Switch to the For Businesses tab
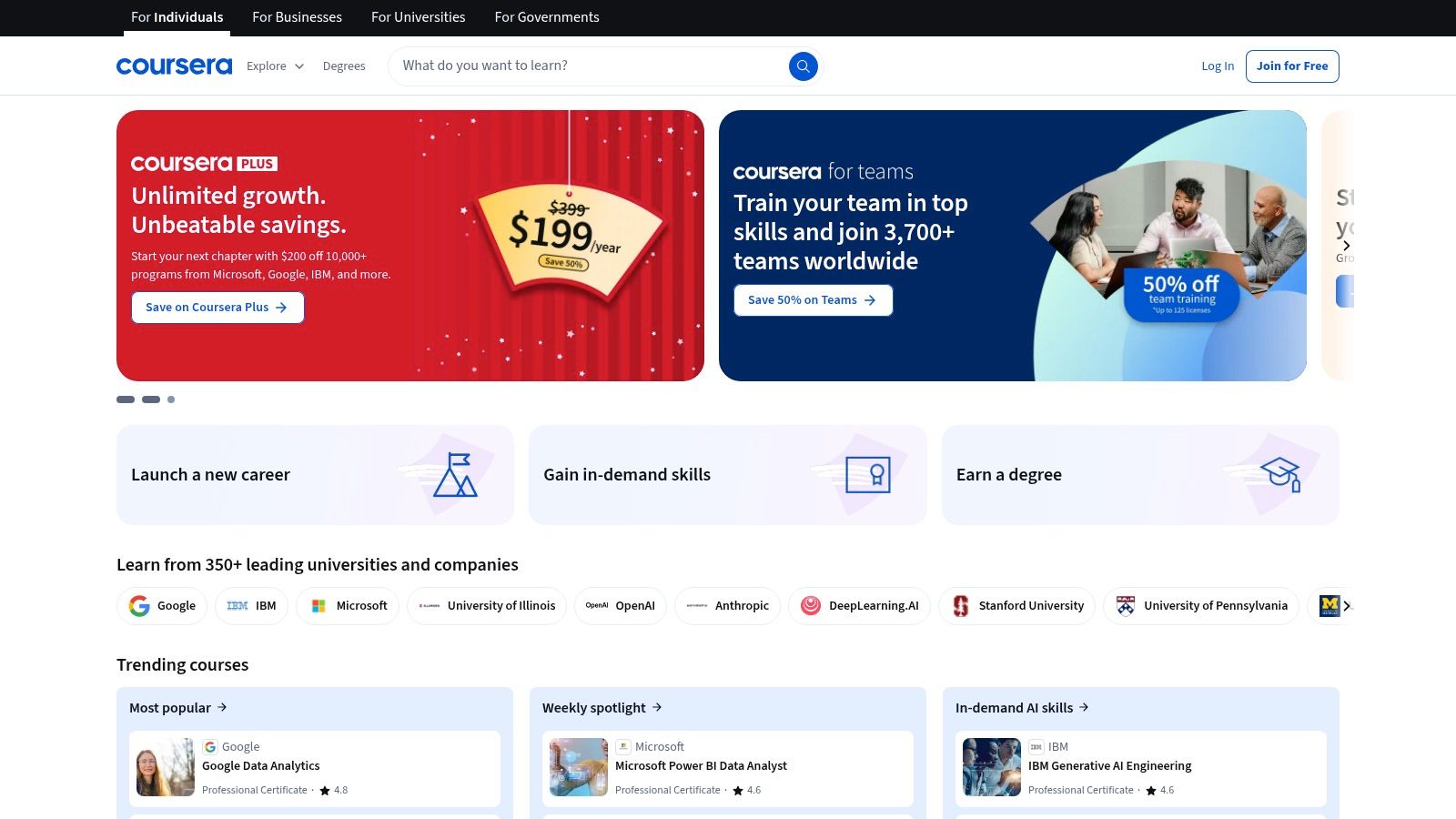1456x819 pixels. point(297,17)
